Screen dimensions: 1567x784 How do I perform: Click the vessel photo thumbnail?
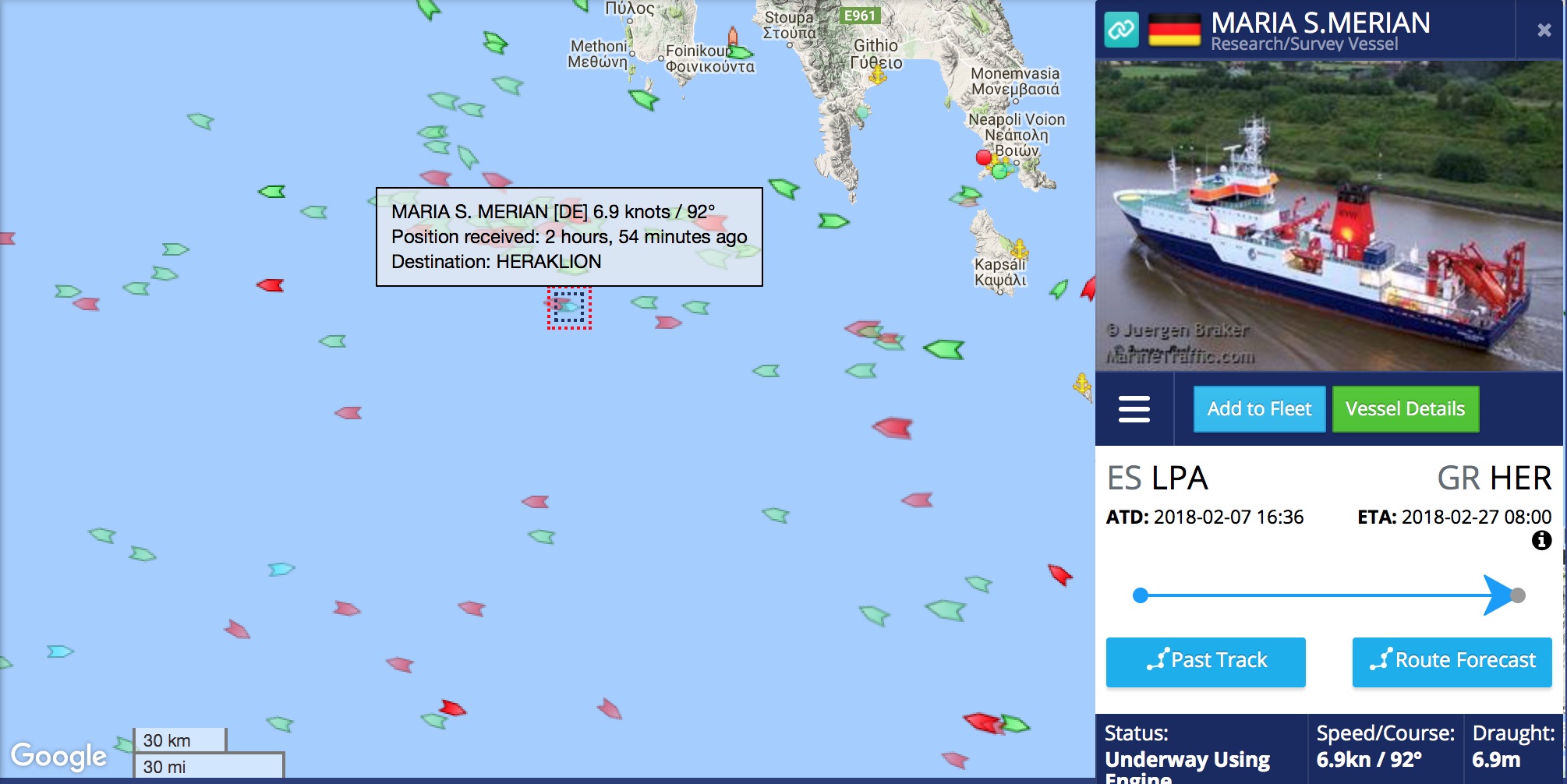[1328, 215]
